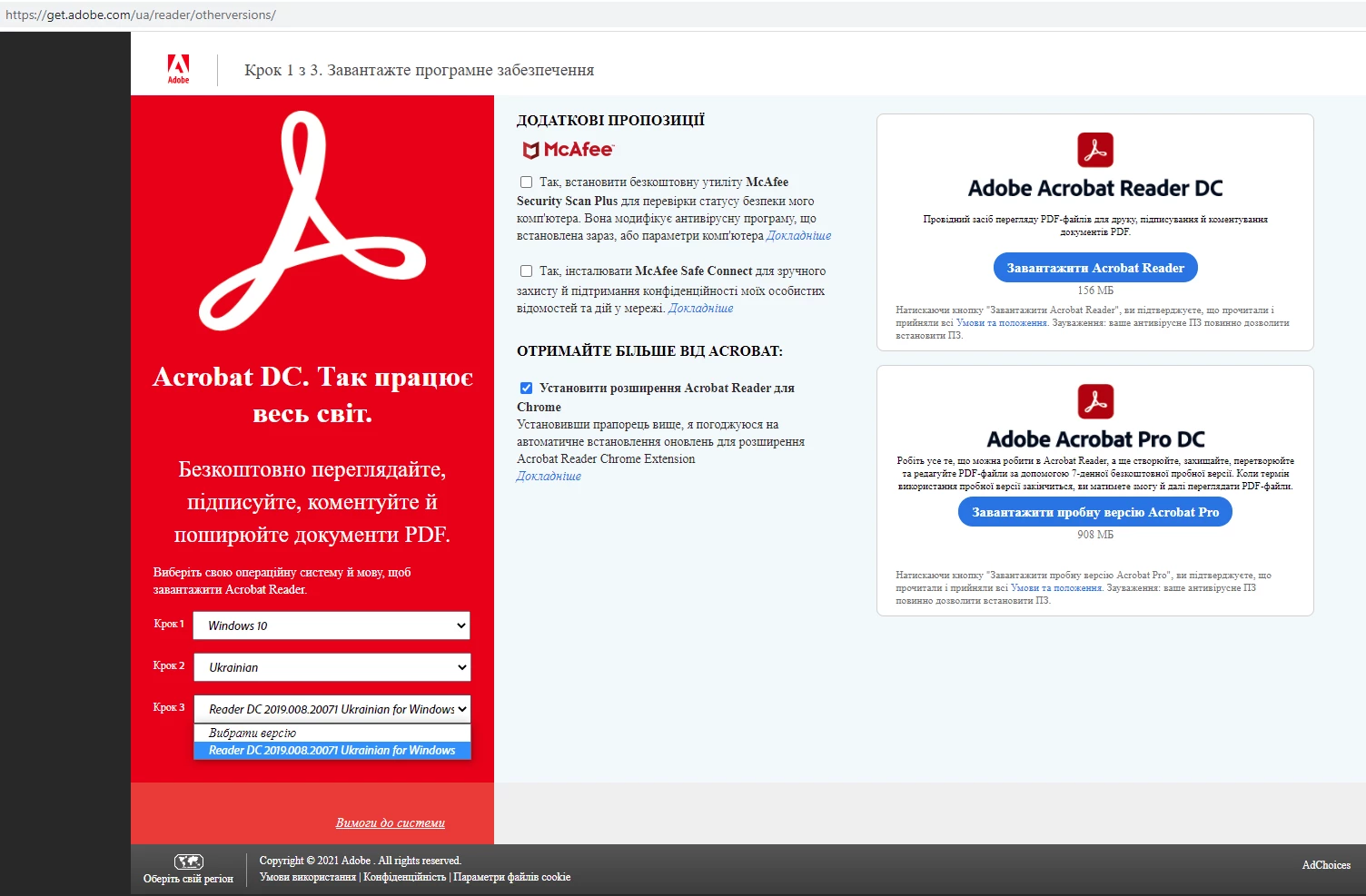Open Докладніше link for McAfee Security Scan

pyautogui.click(x=799, y=235)
